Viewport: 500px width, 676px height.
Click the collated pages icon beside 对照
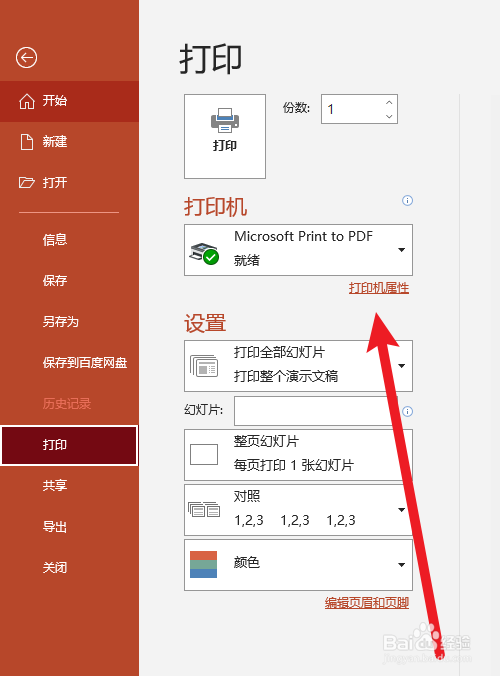pos(204,509)
